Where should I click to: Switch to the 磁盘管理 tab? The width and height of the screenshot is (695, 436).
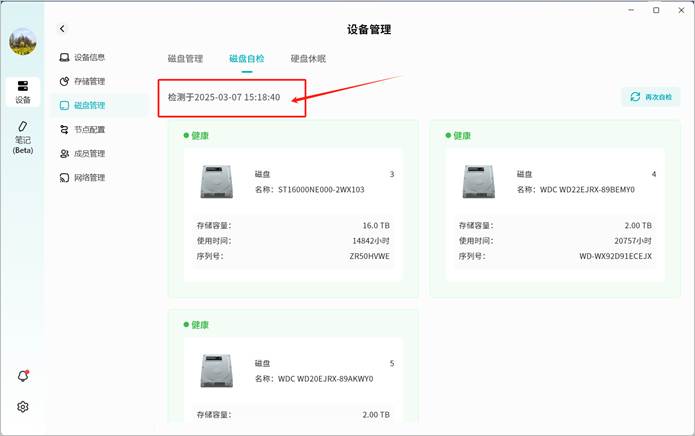point(185,59)
